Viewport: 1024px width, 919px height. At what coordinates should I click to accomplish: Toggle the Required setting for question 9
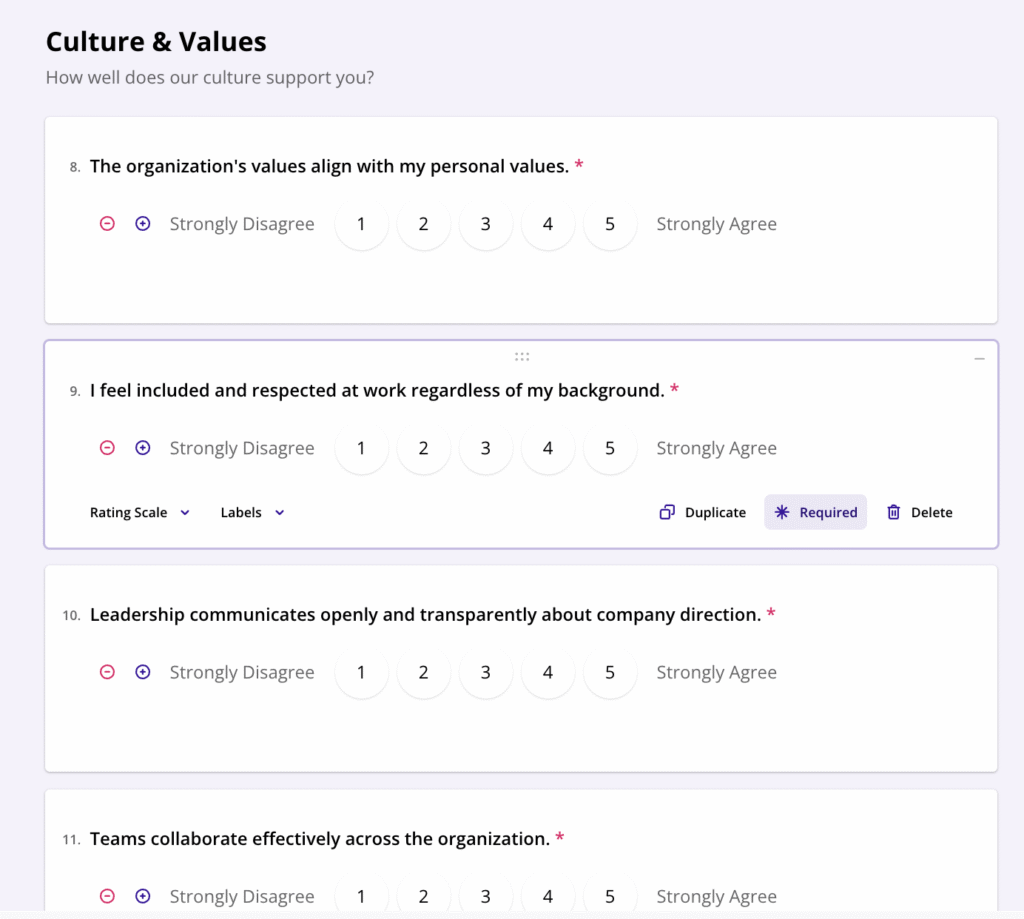pyautogui.click(x=815, y=512)
